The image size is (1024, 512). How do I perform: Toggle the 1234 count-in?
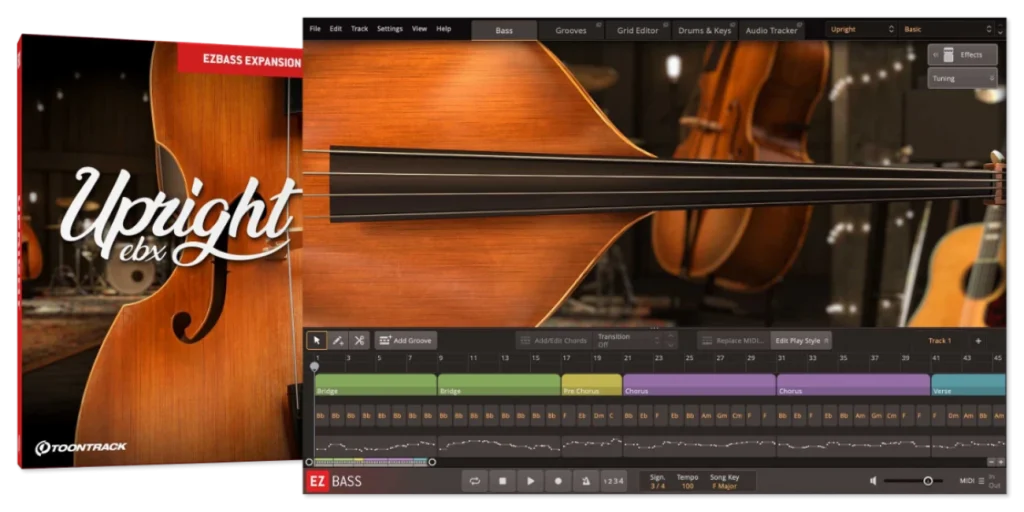(x=614, y=481)
